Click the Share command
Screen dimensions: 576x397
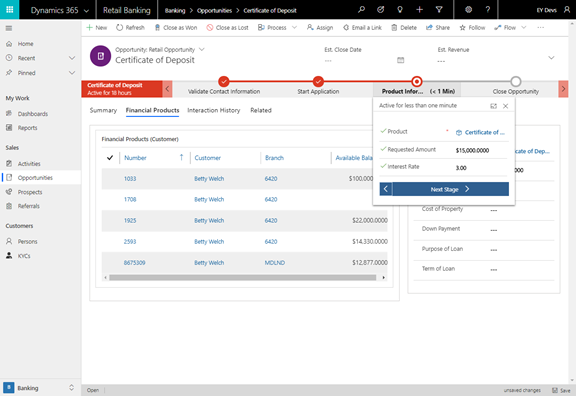pyautogui.click(x=438, y=28)
